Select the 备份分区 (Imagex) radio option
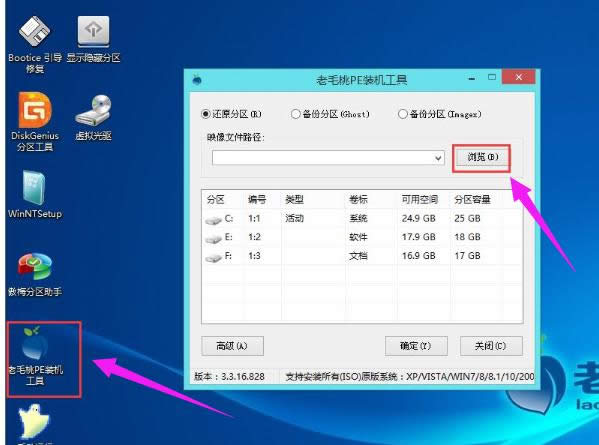599x445 pixels. pyautogui.click(x=403, y=114)
